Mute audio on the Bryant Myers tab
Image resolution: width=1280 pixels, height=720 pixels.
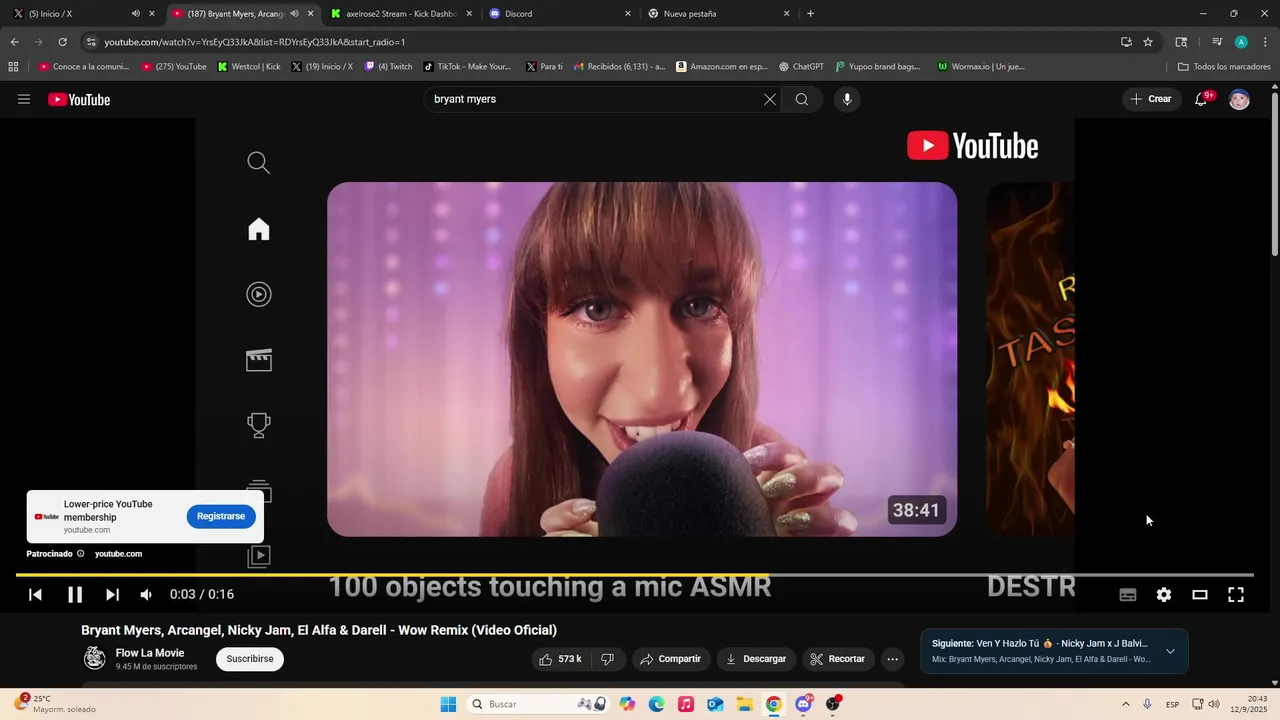pos(294,14)
